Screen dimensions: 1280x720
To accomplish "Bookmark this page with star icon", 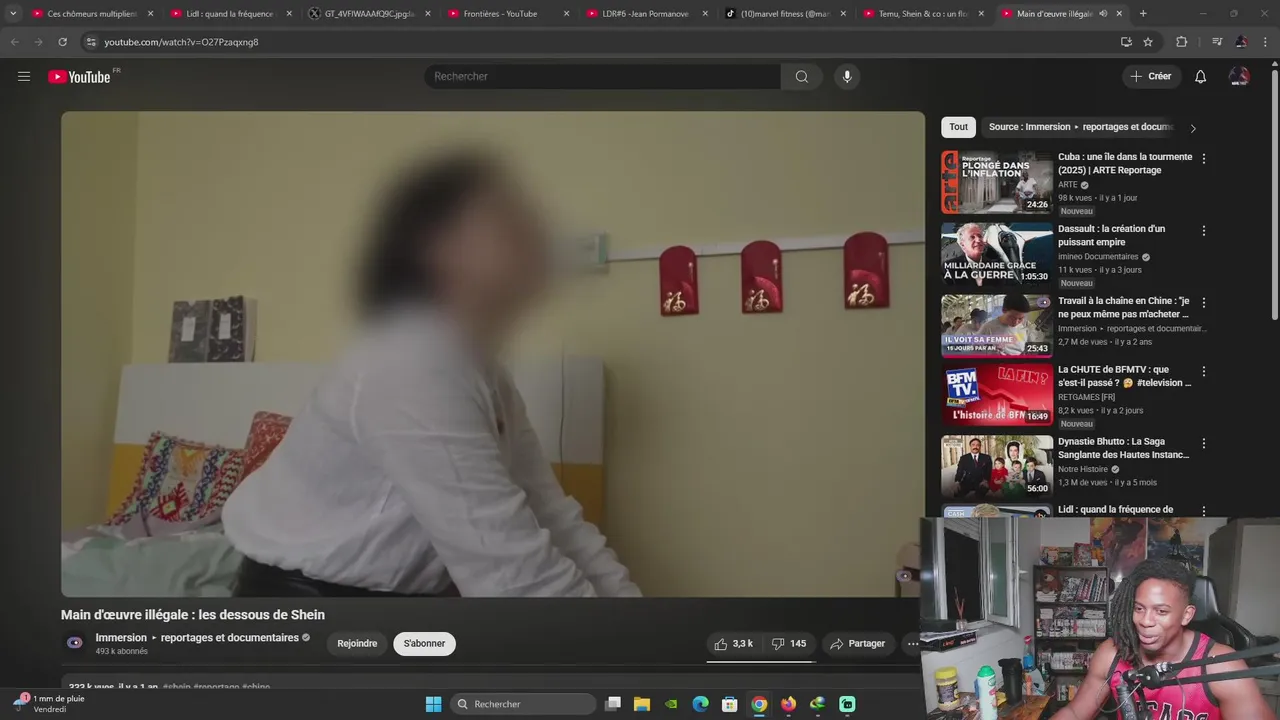I will click(1148, 42).
